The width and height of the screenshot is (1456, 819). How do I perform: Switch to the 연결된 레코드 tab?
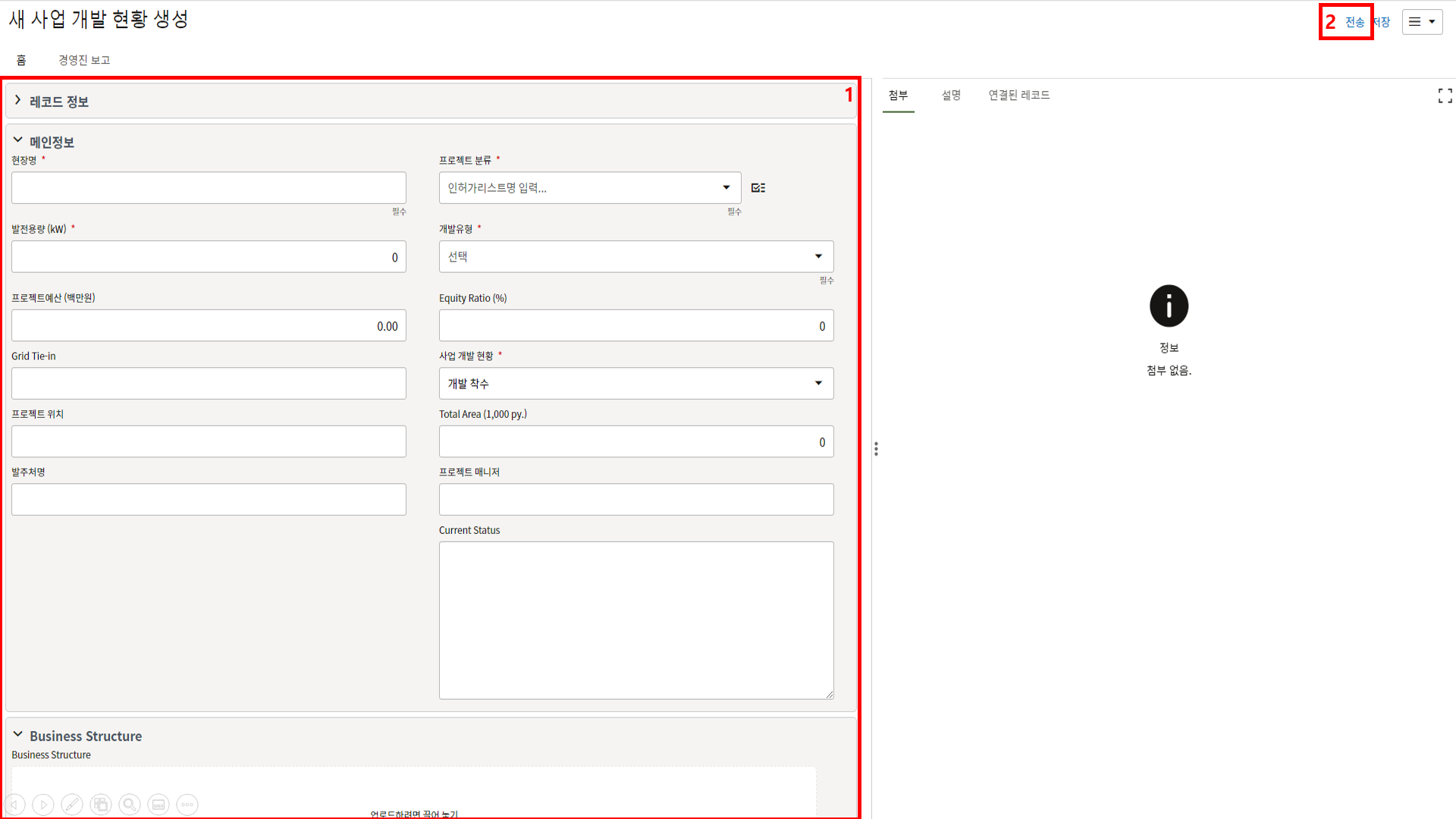(x=1018, y=95)
